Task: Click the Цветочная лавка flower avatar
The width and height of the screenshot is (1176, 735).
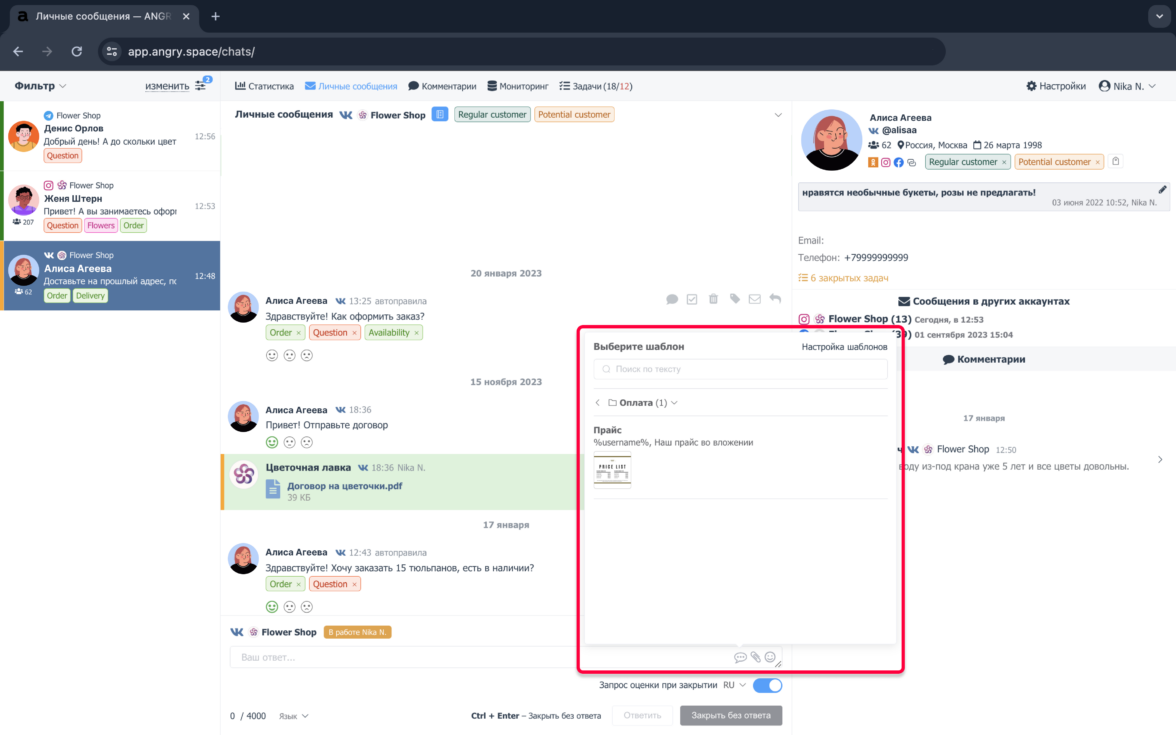Action: pos(244,474)
